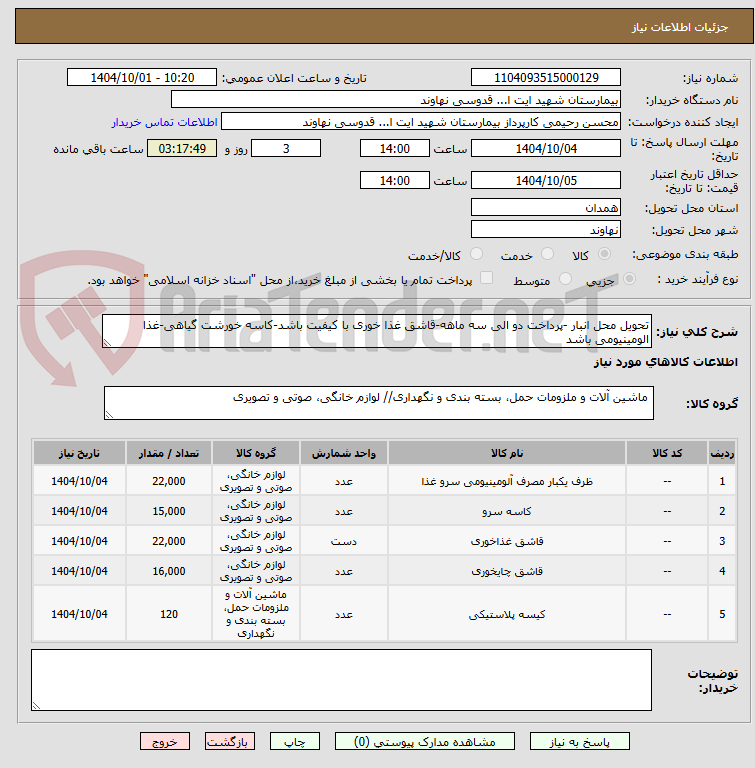Viewport: 755px width, 768px height.
Task: Click the buyer organization name field
Action: click(x=396, y=99)
